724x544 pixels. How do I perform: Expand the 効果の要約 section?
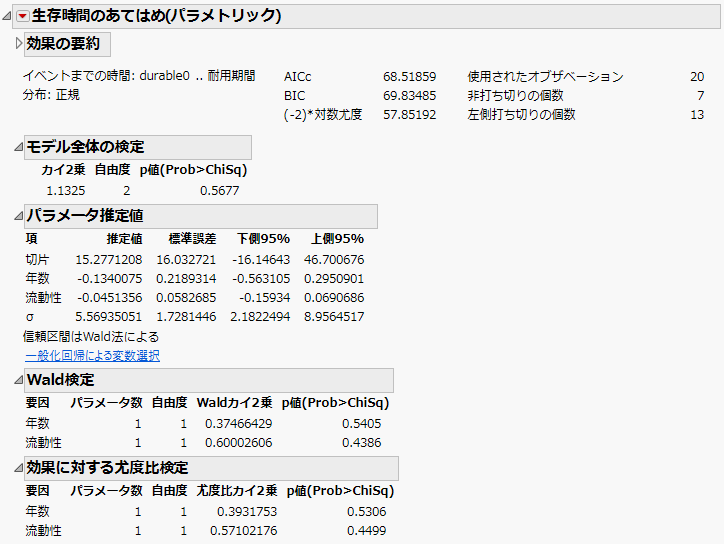click(x=18, y=44)
